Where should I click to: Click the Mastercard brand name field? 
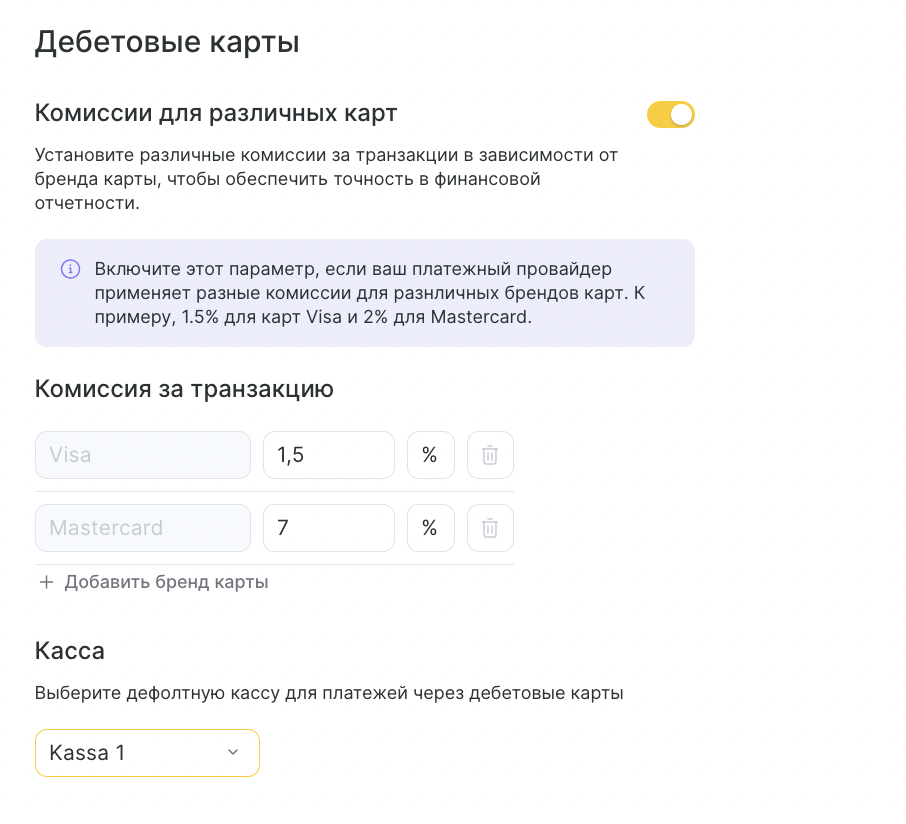[142, 528]
